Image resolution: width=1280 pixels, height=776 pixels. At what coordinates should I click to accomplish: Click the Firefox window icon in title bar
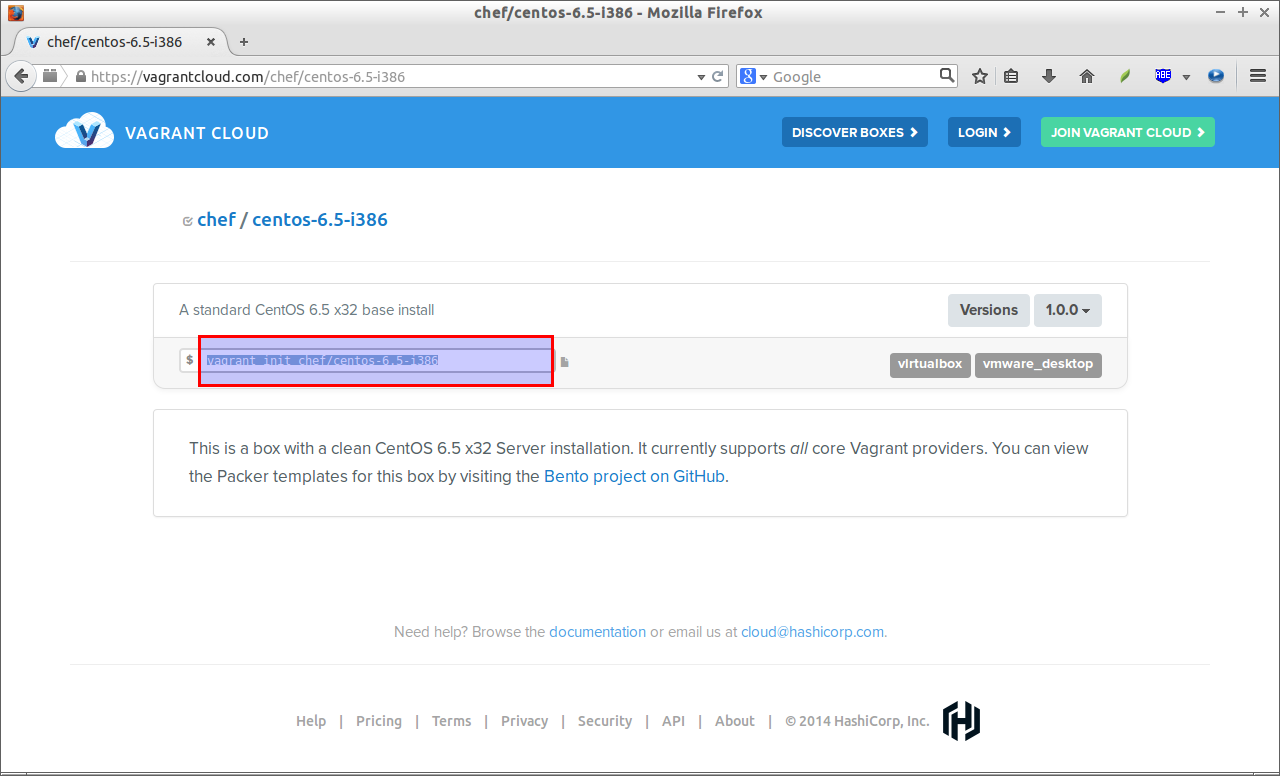click(16, 13)
